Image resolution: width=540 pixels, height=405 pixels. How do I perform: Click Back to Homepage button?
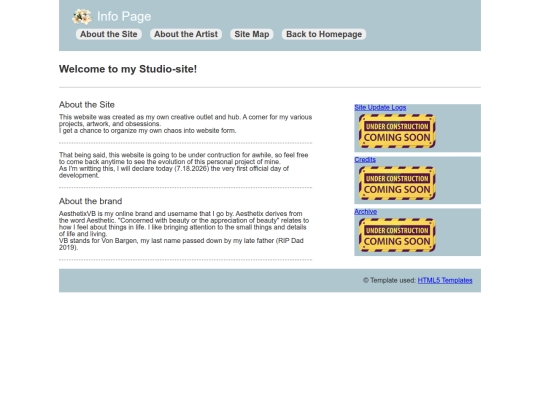coord(324,34)
